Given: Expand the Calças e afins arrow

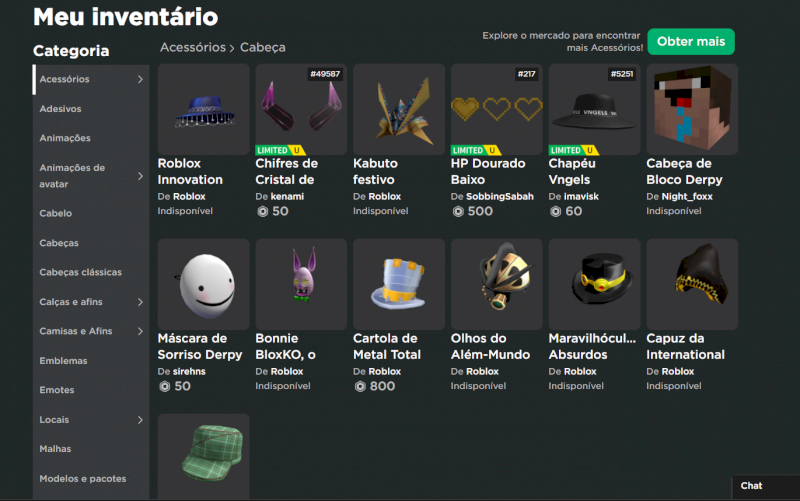Looking at the screenshot, I should coord(140,302).
